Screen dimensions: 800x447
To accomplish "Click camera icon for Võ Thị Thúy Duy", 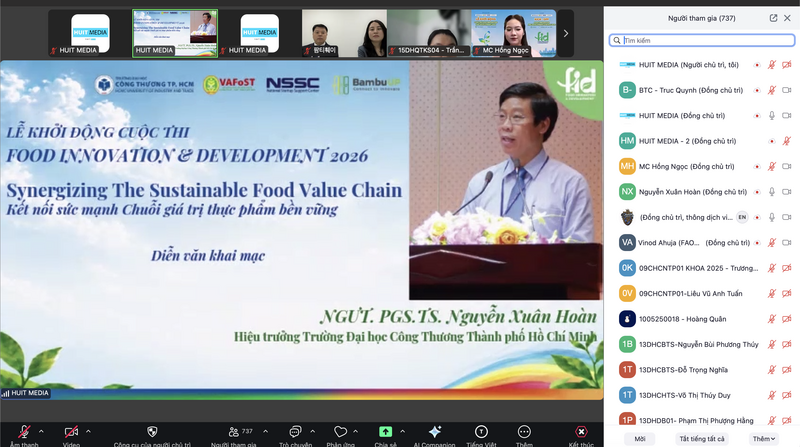I will click(787, 395).
